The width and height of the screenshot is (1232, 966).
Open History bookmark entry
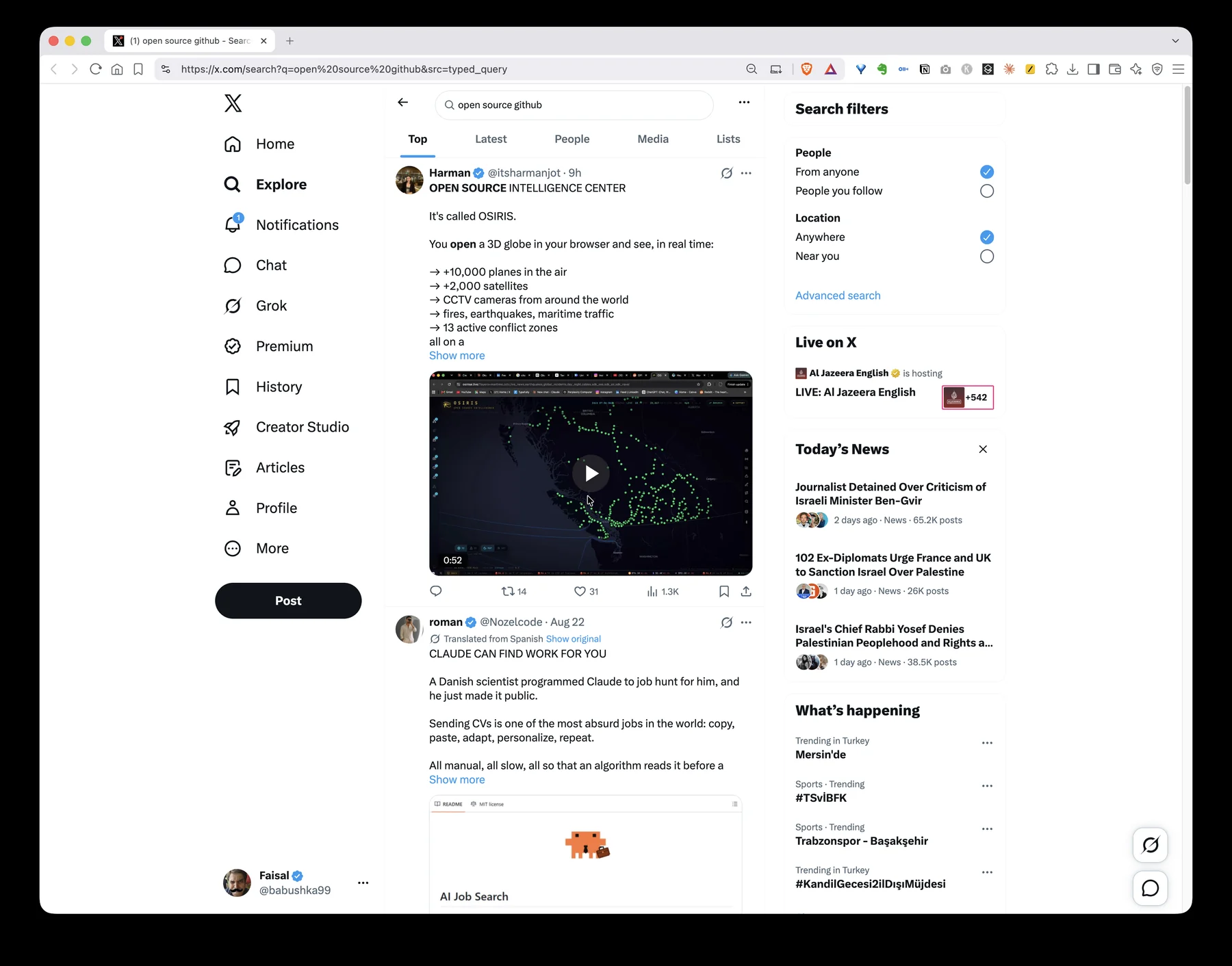click(263, 387)
